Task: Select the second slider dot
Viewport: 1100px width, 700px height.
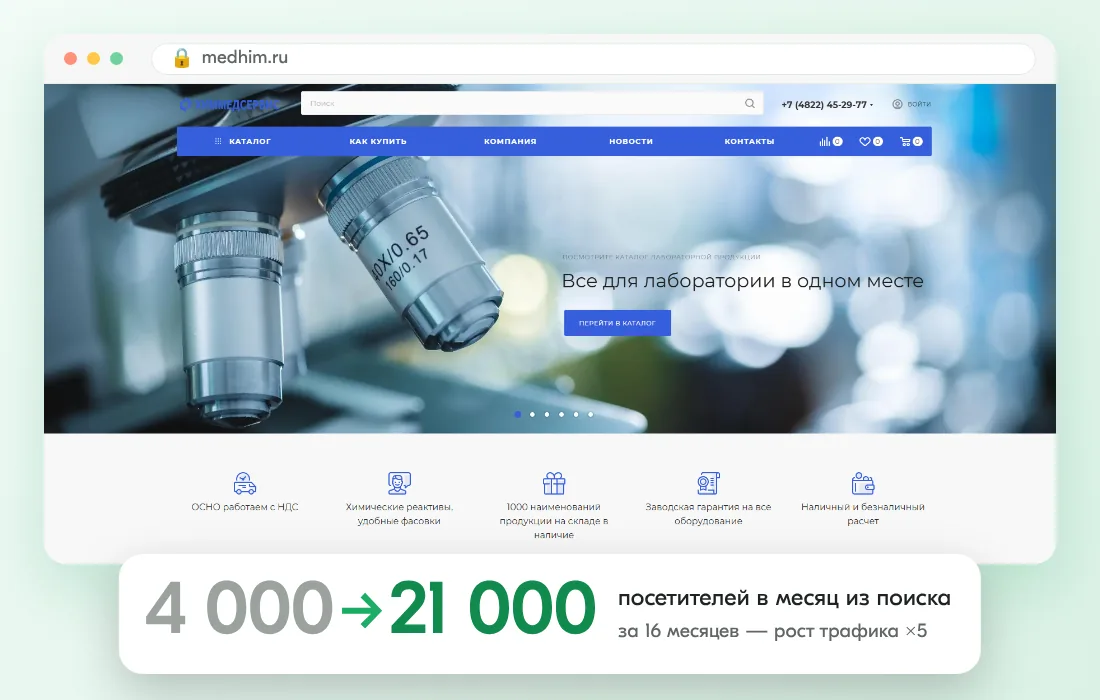Action: 532,415
